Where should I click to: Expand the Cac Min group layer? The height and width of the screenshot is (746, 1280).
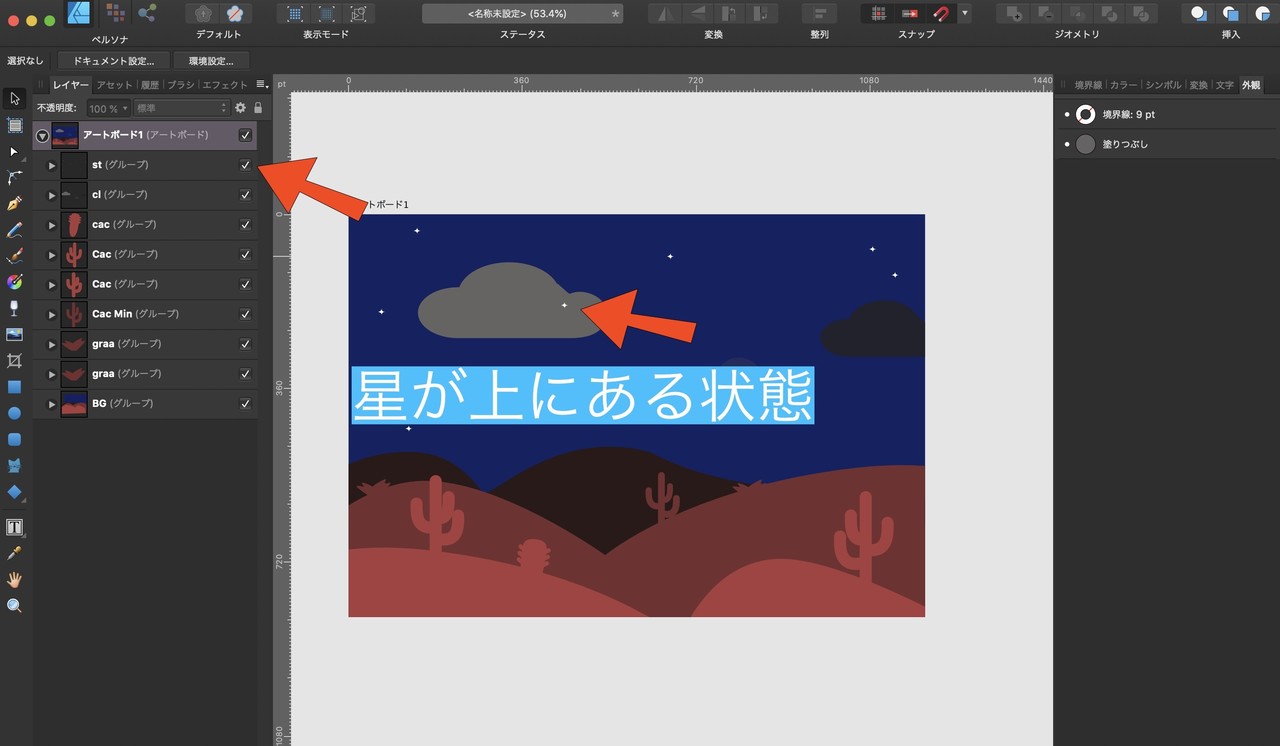pyautogui.click(x=52, y=314)
